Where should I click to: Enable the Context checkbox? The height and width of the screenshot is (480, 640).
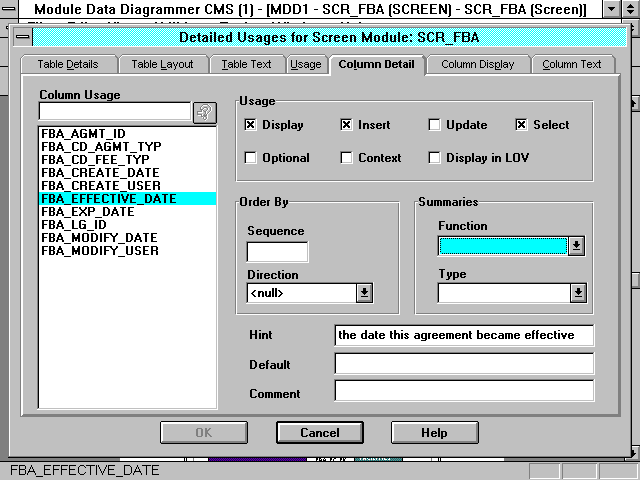pyautogui.click(x=347, y=158)
